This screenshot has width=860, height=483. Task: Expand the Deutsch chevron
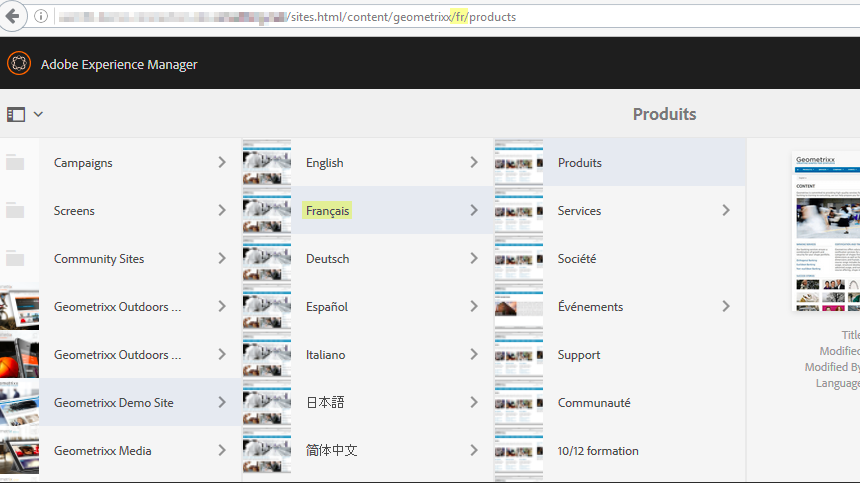474,258
